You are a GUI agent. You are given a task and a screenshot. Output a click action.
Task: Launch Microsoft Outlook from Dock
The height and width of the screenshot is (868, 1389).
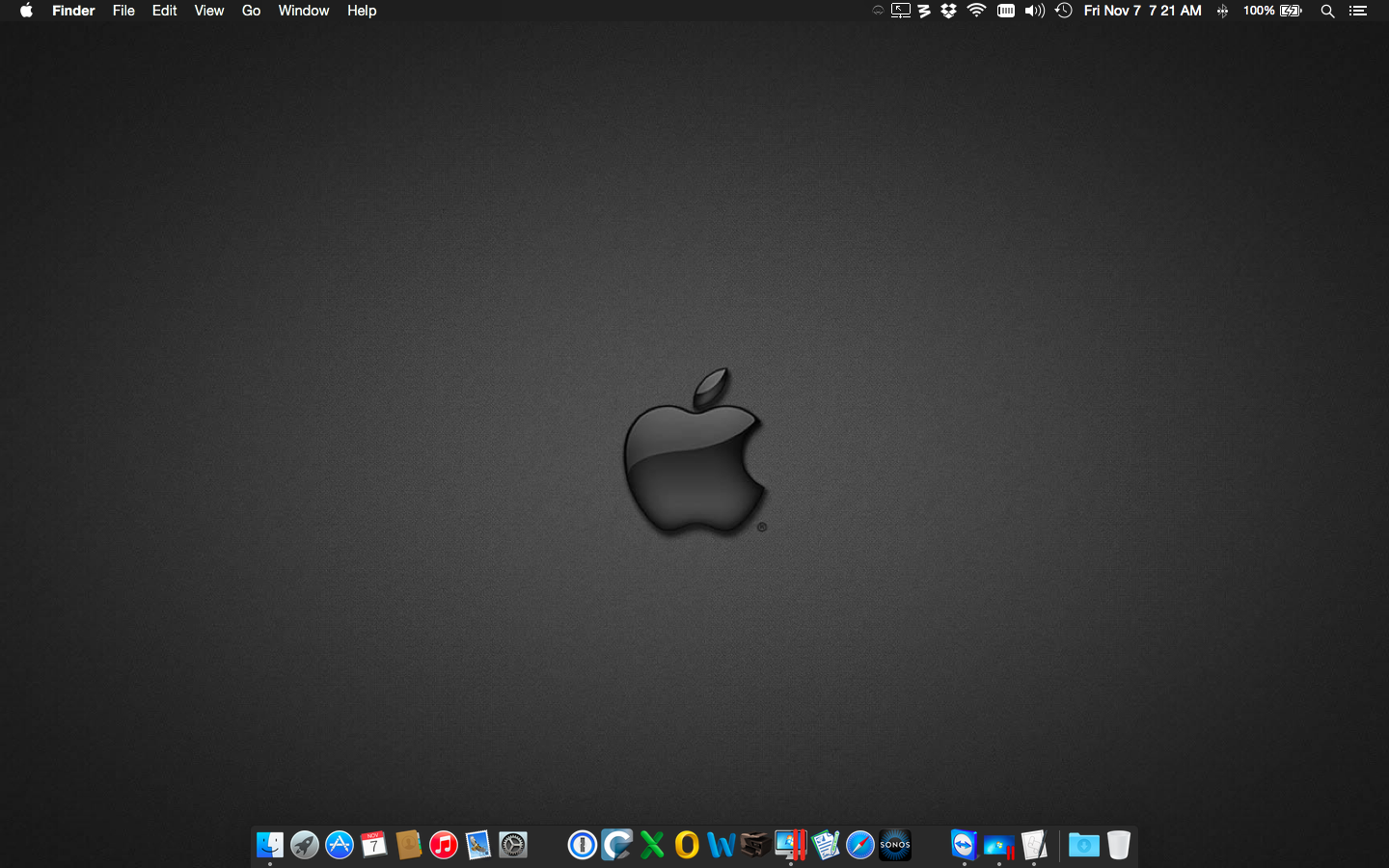[x=687, y=845]
